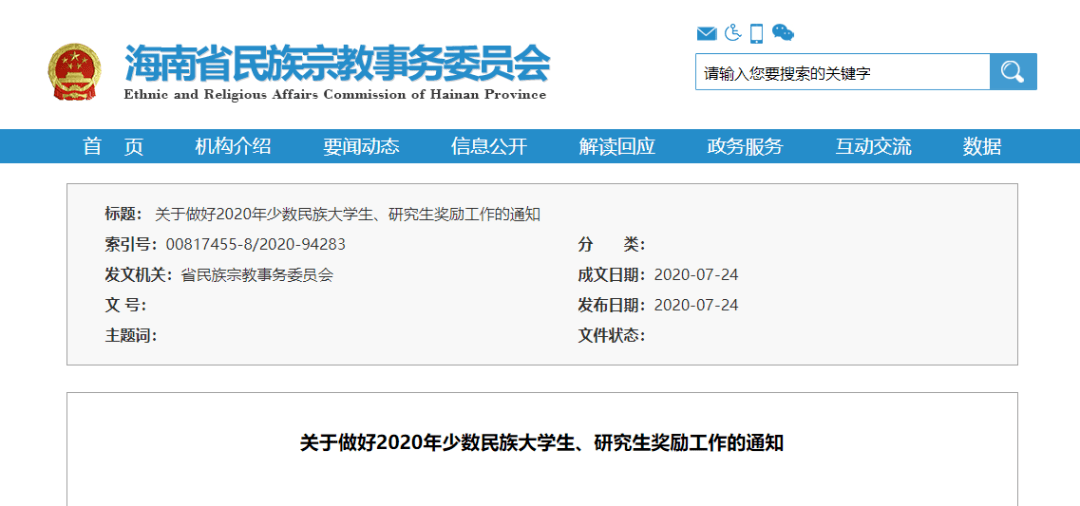Focus the keyword search input field
This screenshot has width=1080, height=506.
tap(842, 72)
